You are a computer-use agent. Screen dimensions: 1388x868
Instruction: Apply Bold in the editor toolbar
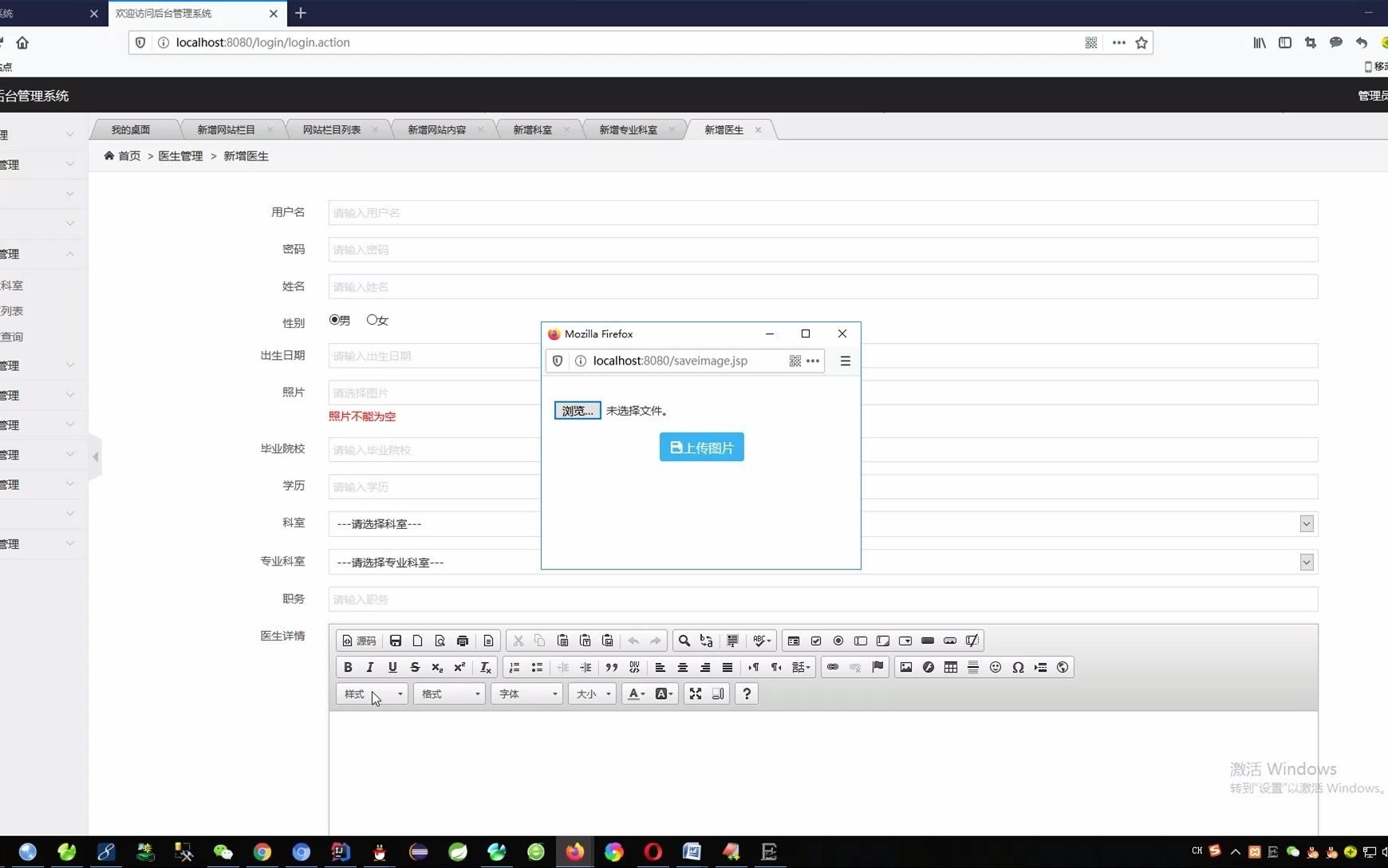pyautogui.click(x=348, y=667)
